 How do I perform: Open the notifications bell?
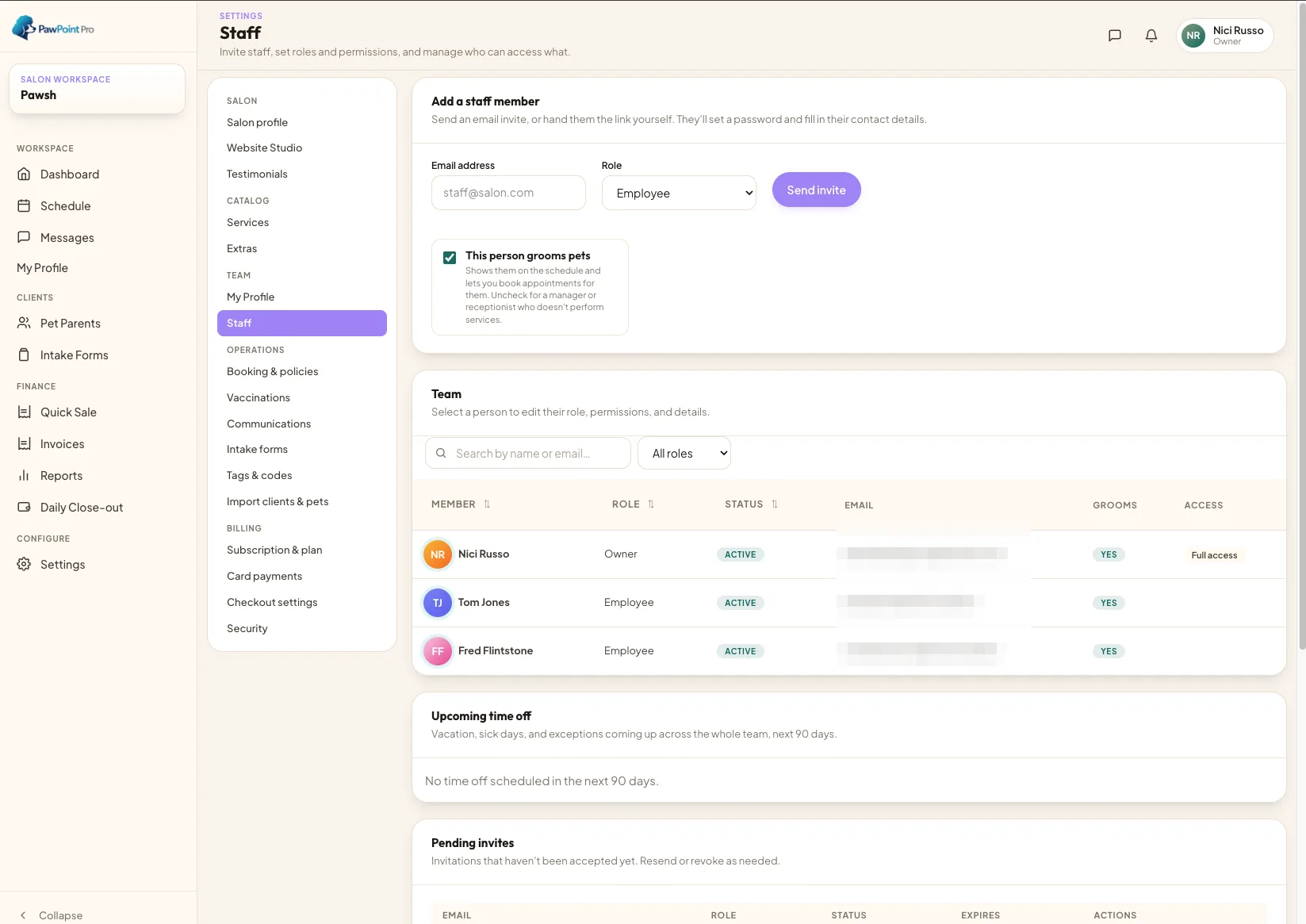[1151, 36]
